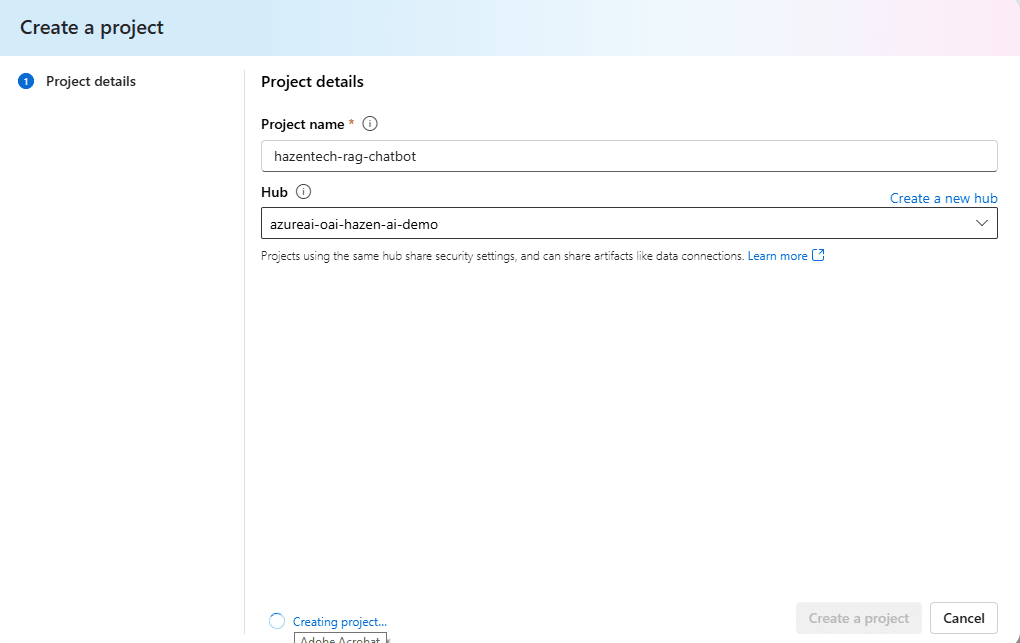Click the Creating project loading spinner
The image size is (1020, 643).
point(277,621)
